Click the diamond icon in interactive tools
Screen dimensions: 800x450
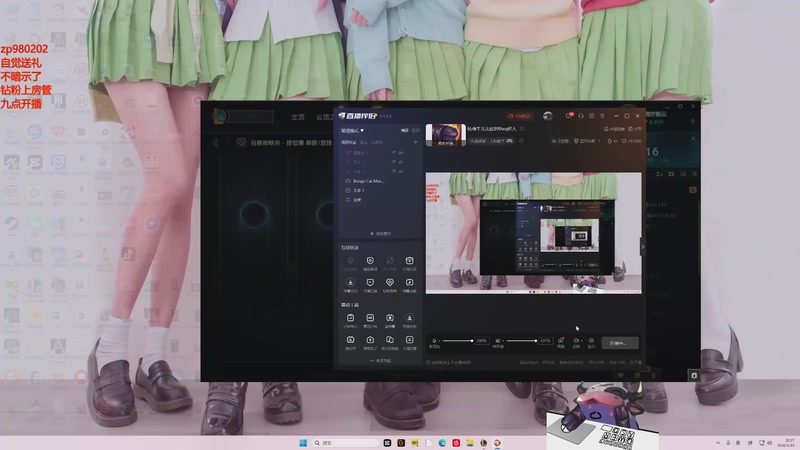[389, 283]
